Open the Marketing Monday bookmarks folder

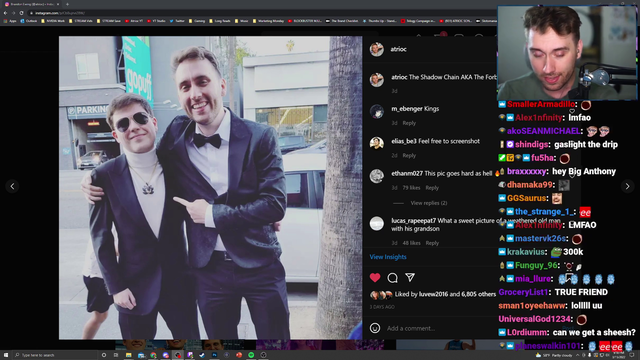click(268, 21)
